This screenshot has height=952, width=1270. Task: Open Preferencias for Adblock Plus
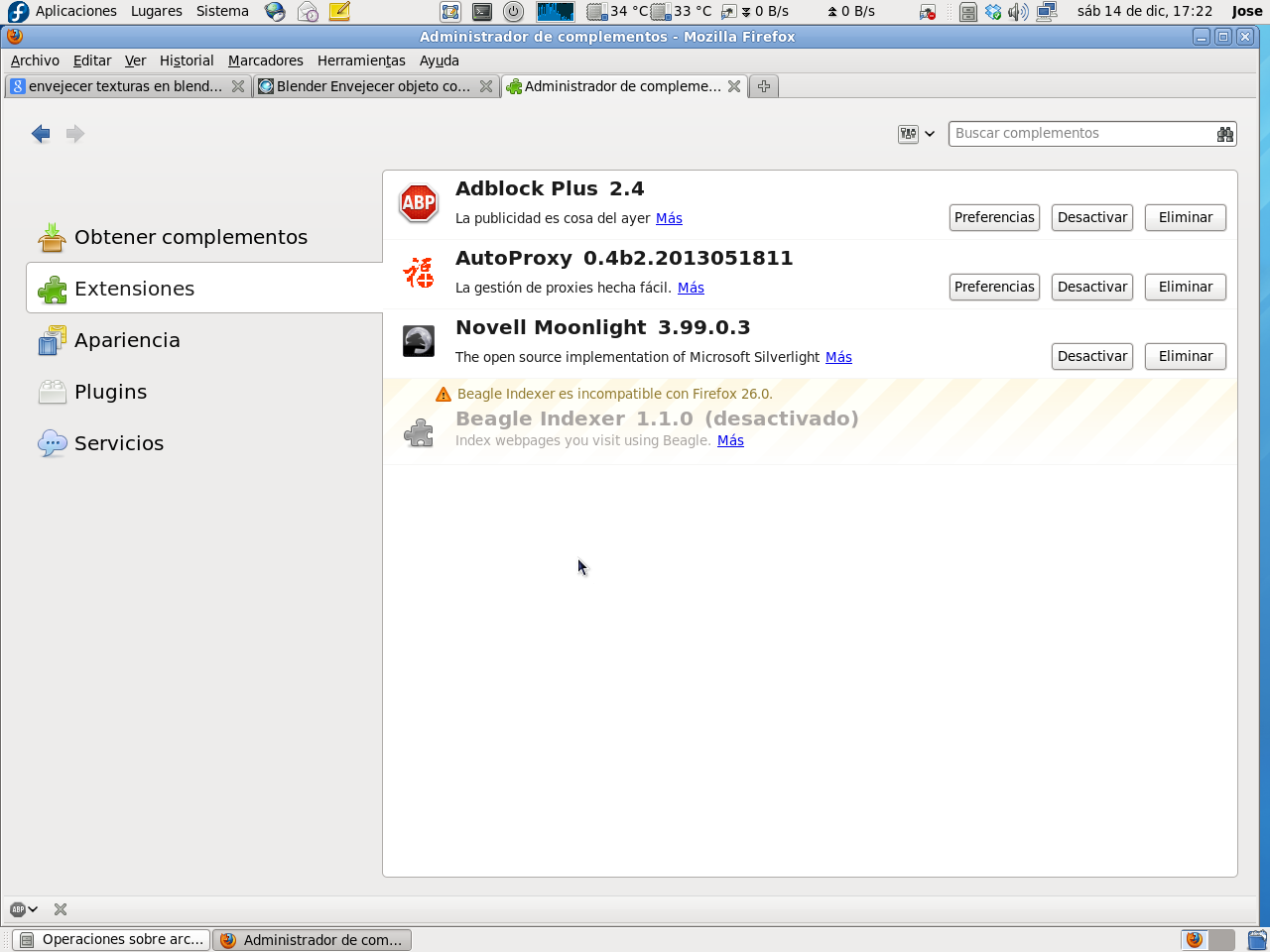pyautogui.click(x=994, y=217)
